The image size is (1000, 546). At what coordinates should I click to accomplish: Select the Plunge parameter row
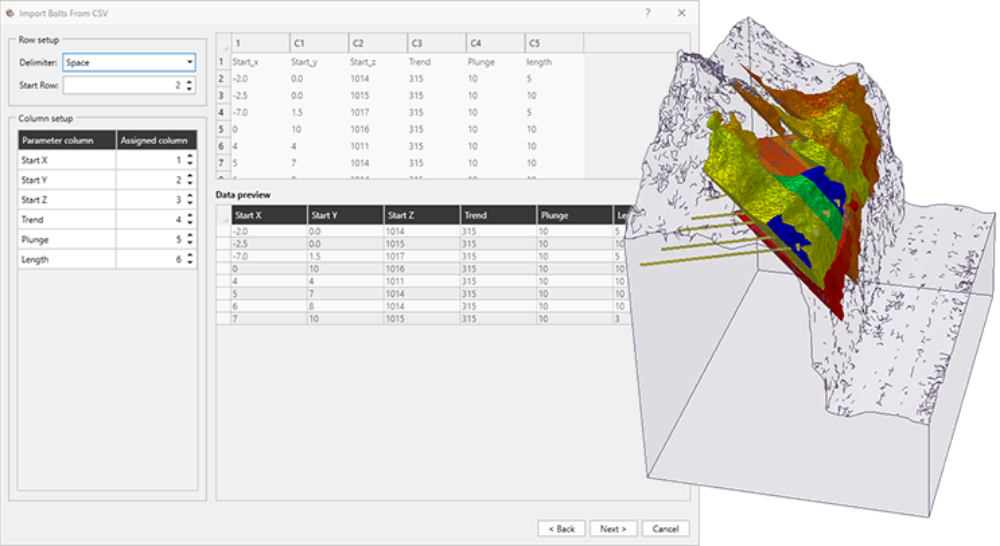coord(67,239)
